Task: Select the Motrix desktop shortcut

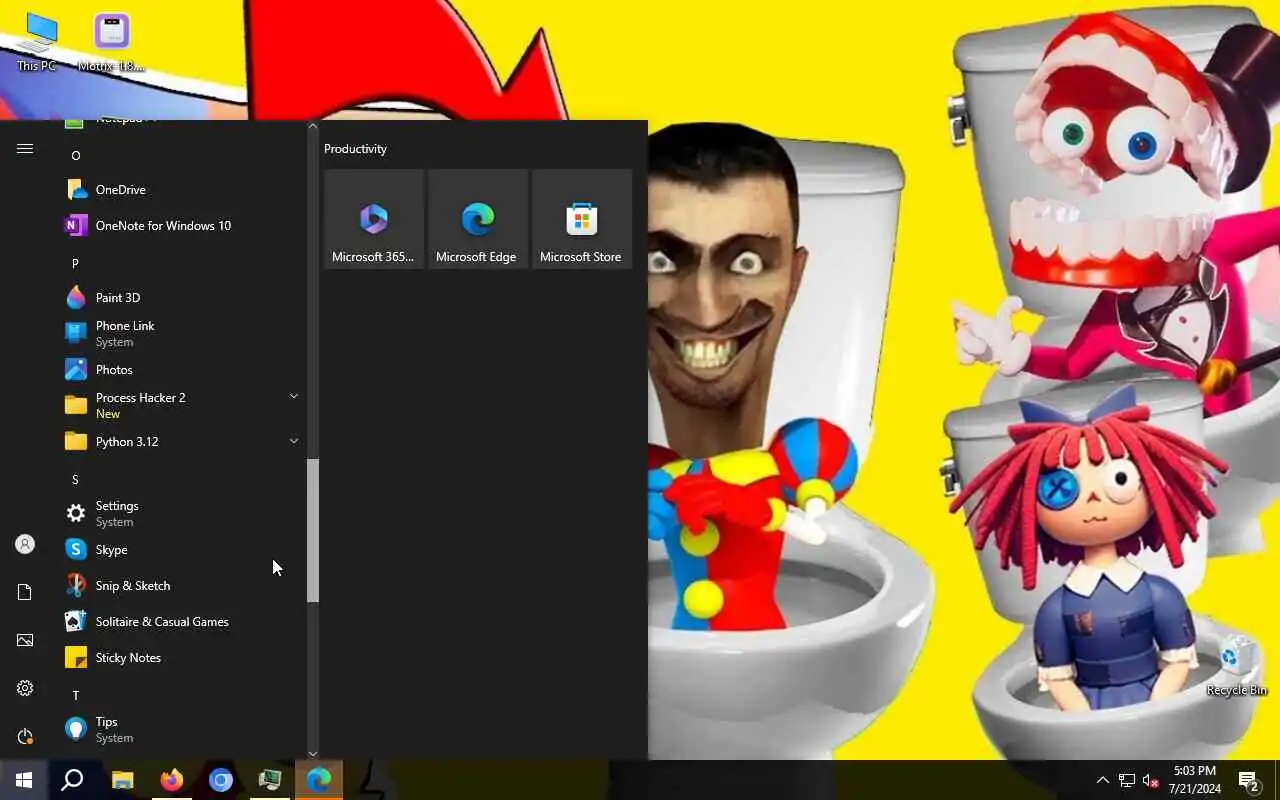Action: [x=111, y=43]
